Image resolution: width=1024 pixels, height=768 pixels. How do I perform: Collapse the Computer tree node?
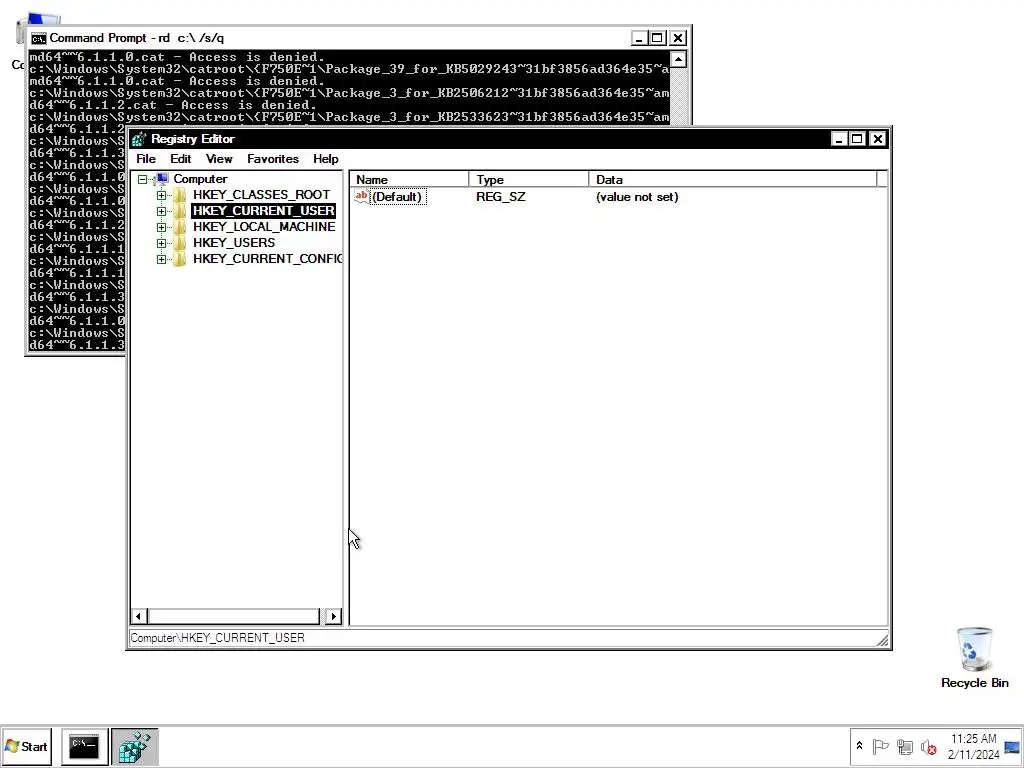pos(142,179)
